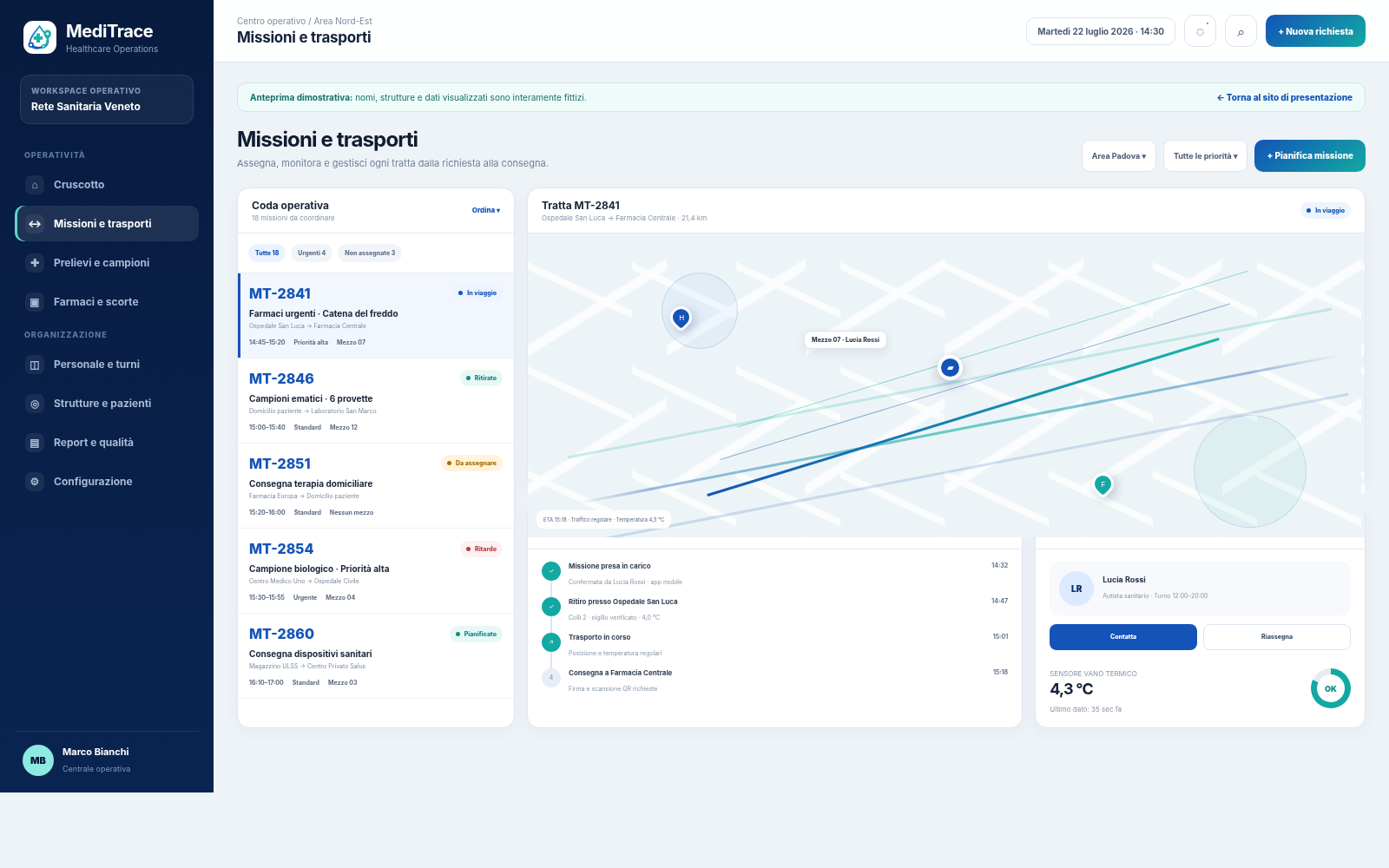Click the Report e qualità icon

(35, 443)
